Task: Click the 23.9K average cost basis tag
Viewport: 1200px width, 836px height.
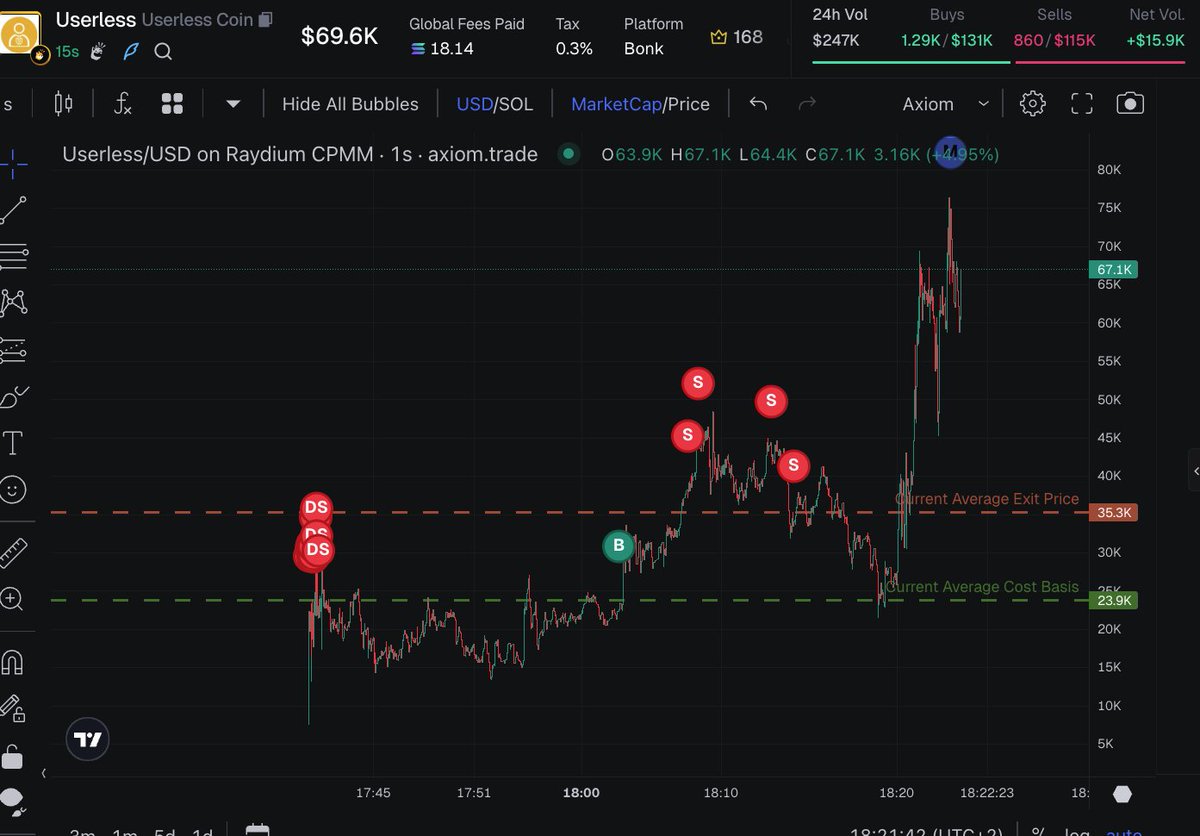Action: (x=1113, y=600)
